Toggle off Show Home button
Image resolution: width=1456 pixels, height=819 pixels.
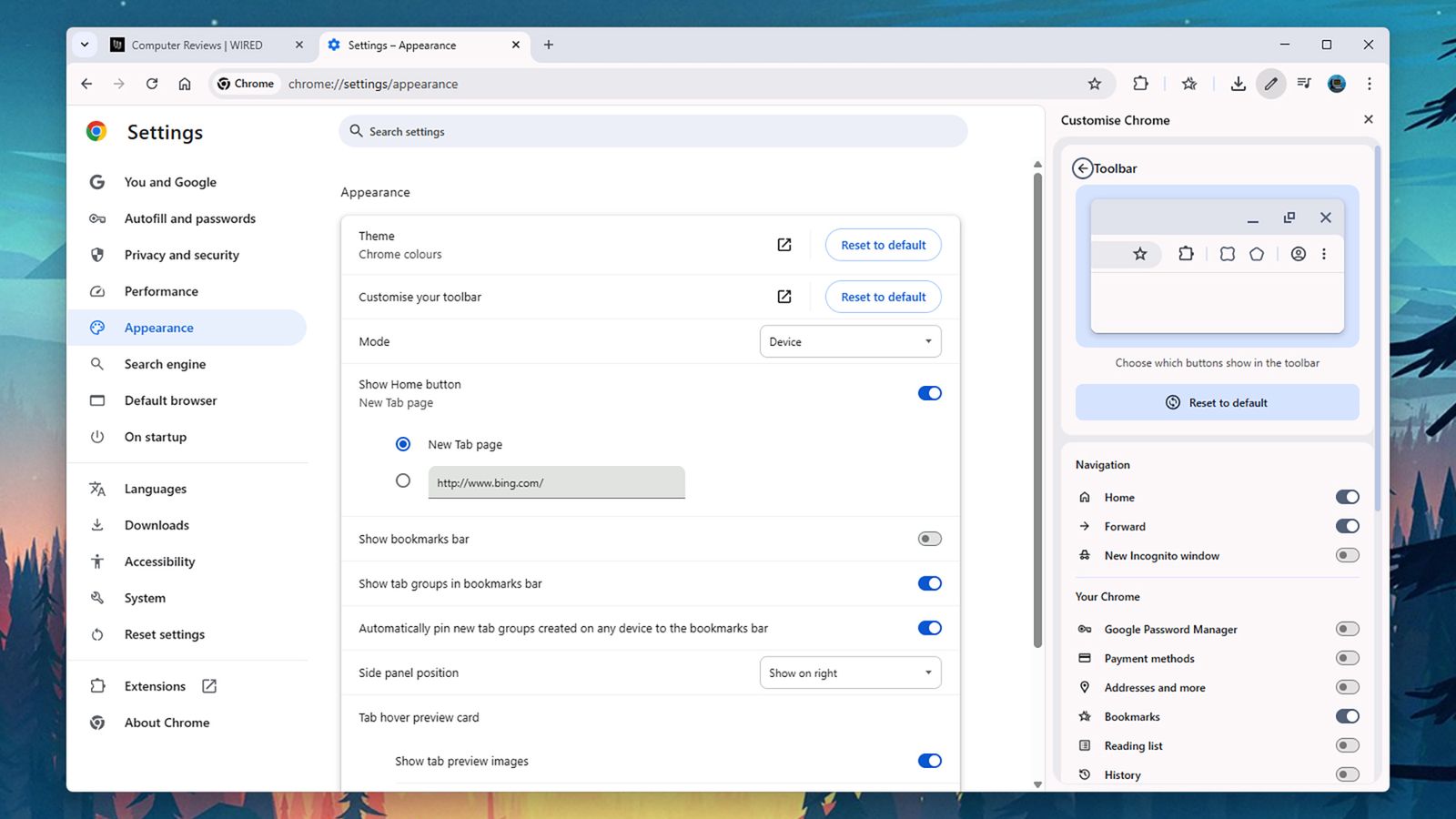pyautogui.click(x=929, y=392)
